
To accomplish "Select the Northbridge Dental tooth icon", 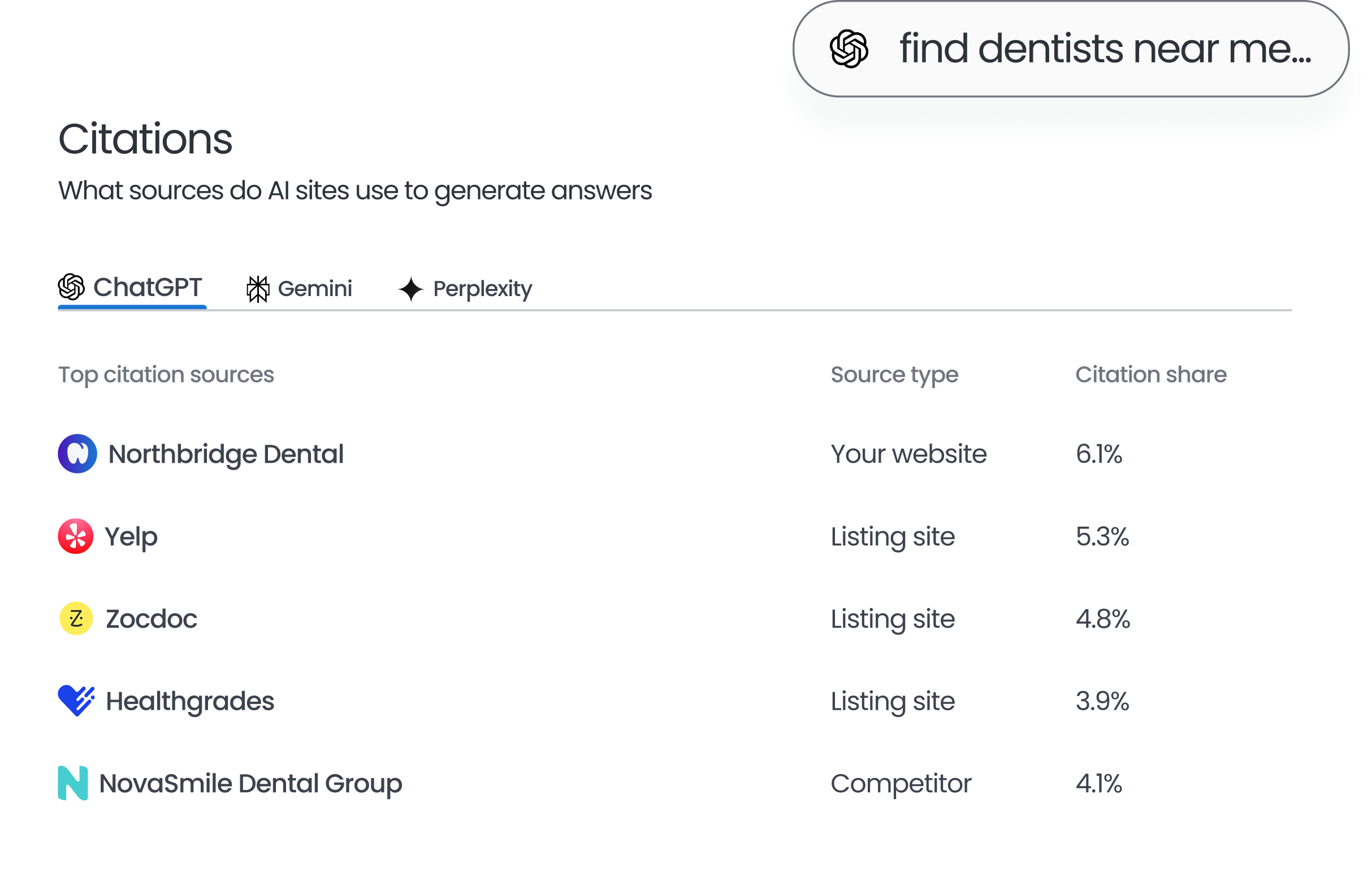I will (x=76, y=454).
